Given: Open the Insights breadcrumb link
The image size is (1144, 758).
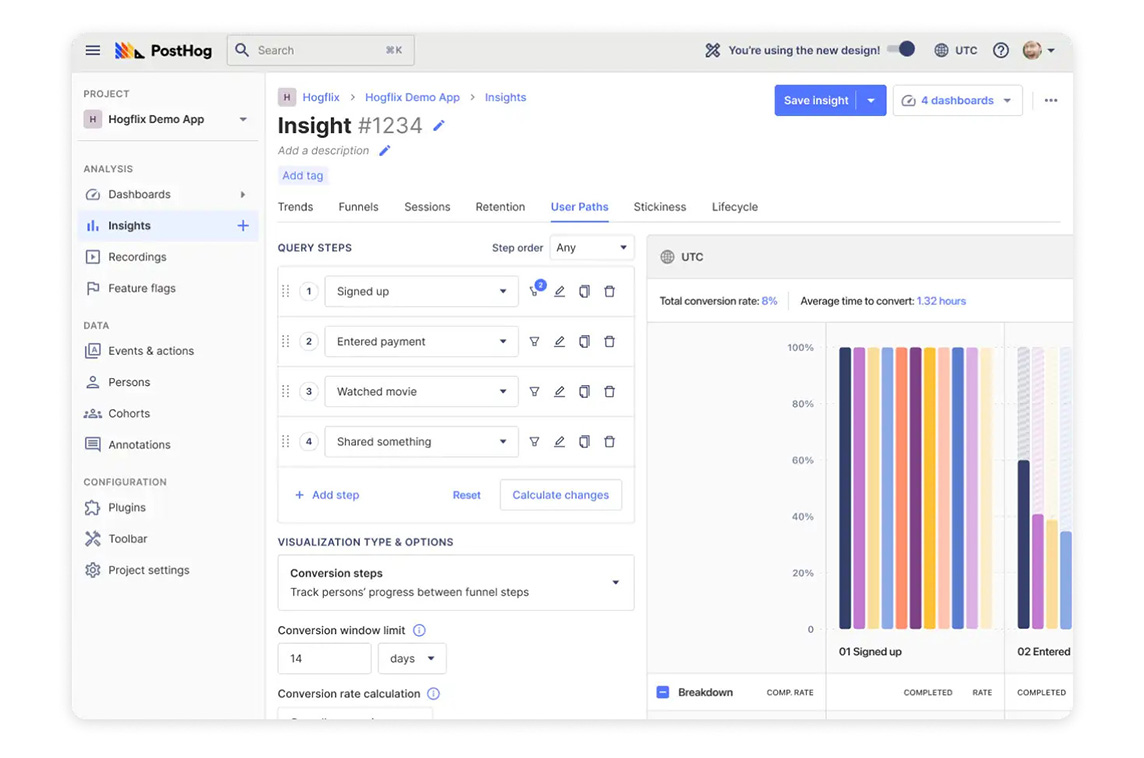Looking at the screenshot, I should [x=506, y=97].
